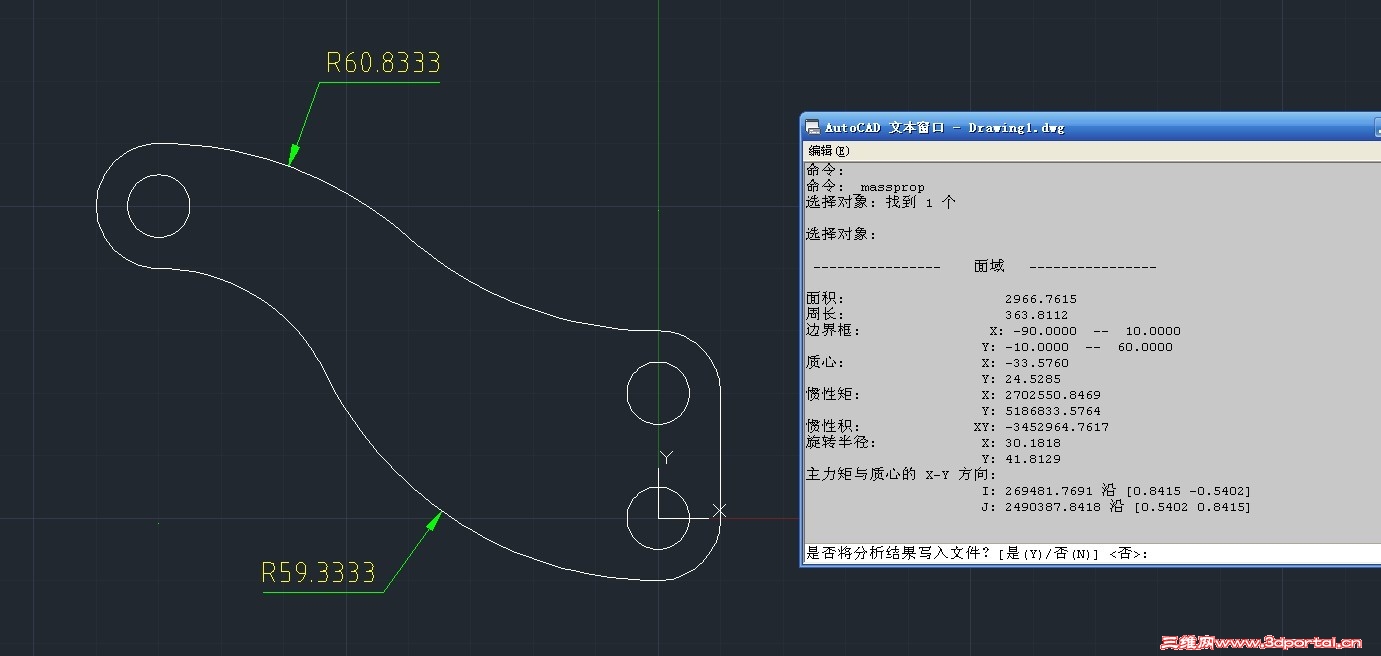Click the R59.3333 leader arrowhead on outline
The width and height of the screenshot is (1381, 656).
click(435, 520)
